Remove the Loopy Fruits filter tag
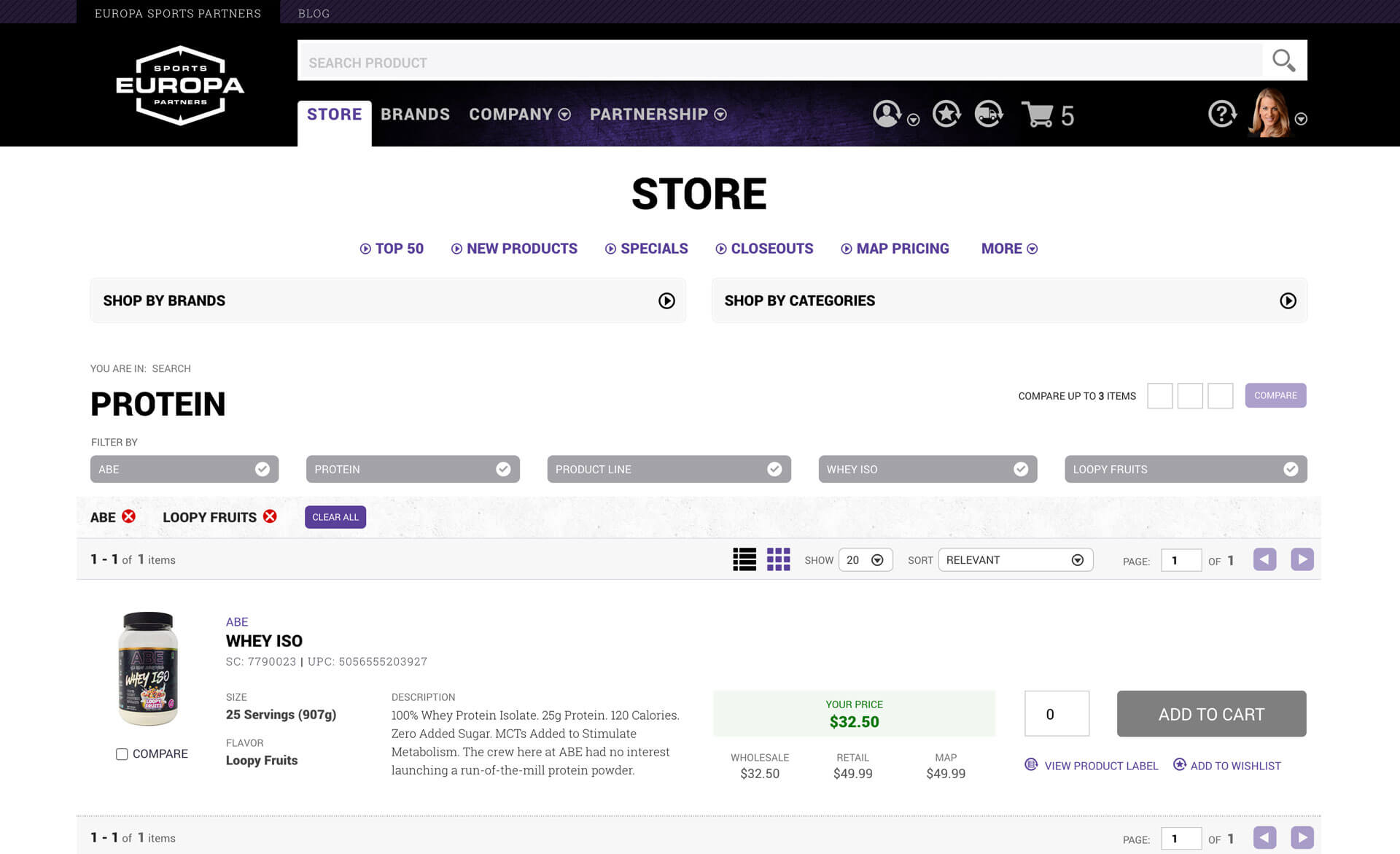The height and width of the screenshot is (854, 1400). point(270,516)
